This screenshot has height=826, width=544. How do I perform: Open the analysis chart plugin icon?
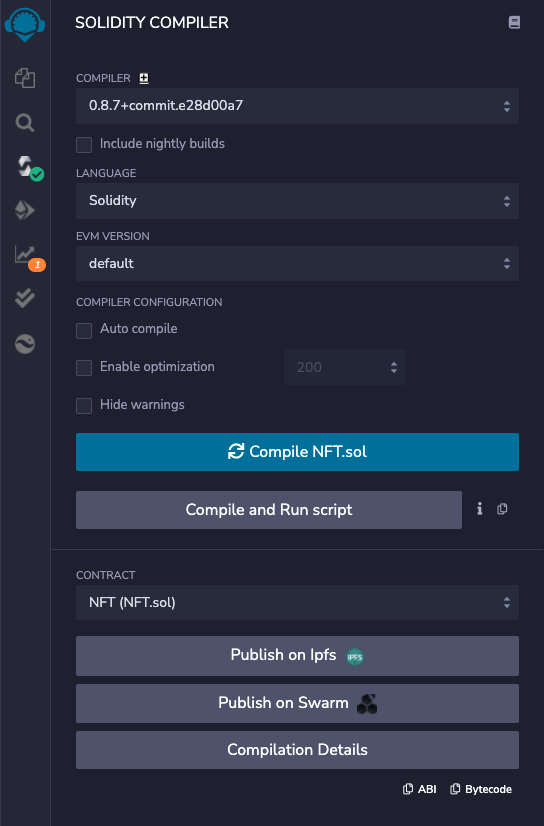(x=26, y=256)
